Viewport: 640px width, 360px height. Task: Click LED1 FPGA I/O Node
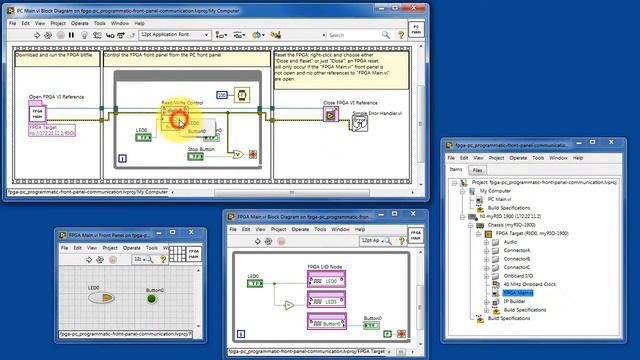tap(327, 300)
